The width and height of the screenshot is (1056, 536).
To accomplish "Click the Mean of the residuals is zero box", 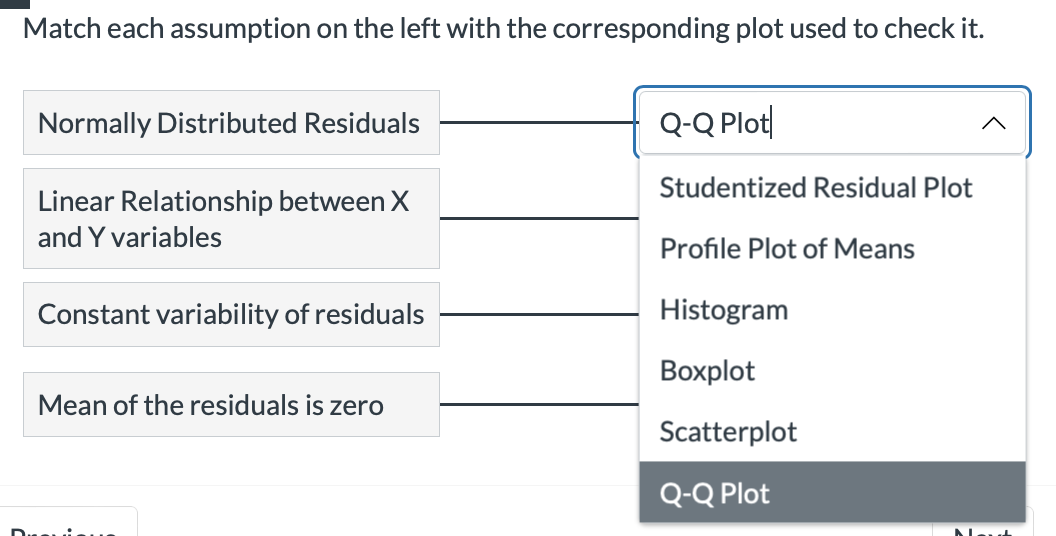I will tap(231, 405).
